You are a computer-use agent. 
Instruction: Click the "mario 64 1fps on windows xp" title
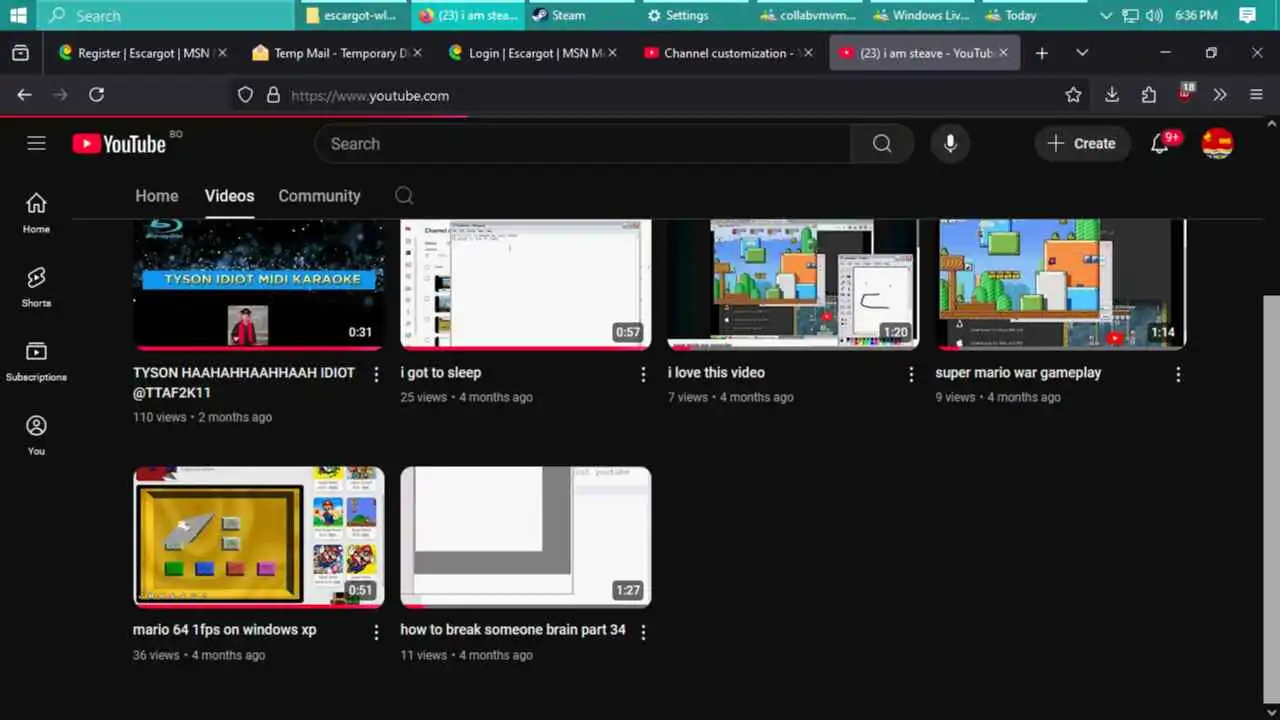pyautogui.click(x=224, y=630)
